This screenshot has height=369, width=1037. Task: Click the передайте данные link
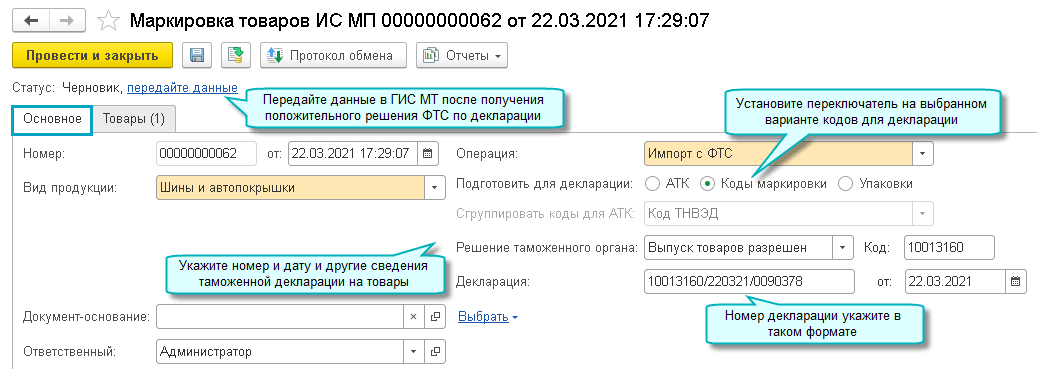183,87
